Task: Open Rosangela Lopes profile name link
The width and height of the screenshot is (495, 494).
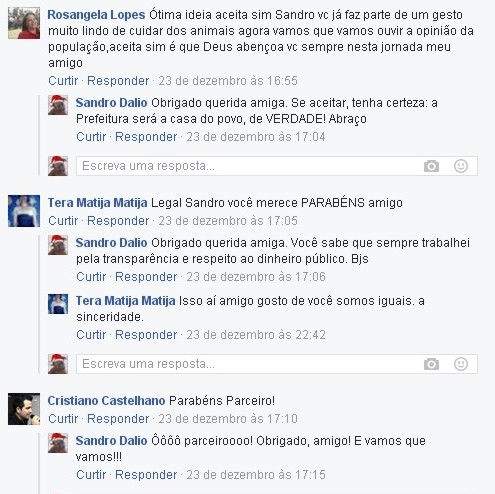Action: (x=96, y=15)
